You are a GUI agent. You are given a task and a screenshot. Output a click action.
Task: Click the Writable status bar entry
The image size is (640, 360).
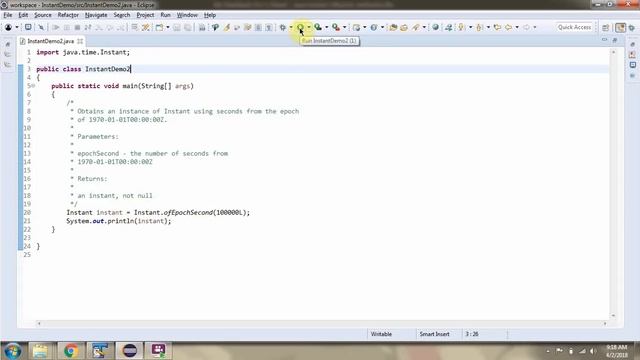(381, 334)
